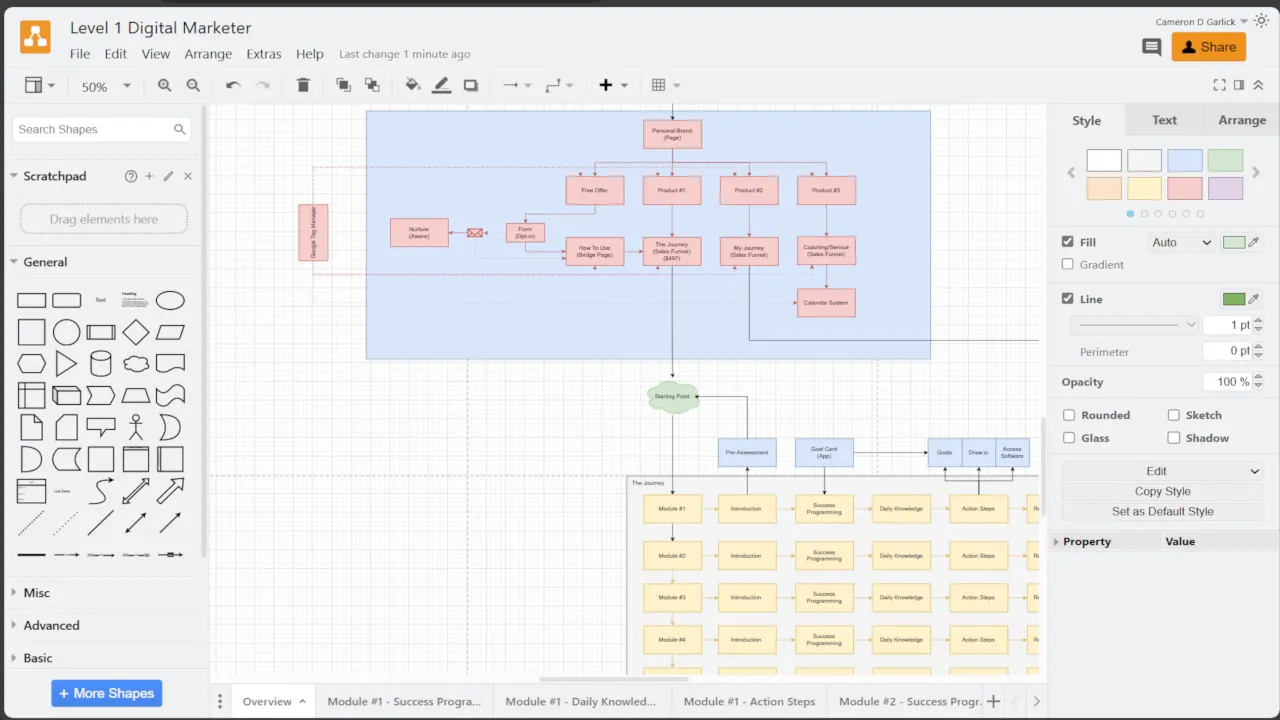Toggle fullscreen mode icon
Screen dimensions: 1280x720
(1219, 86)
